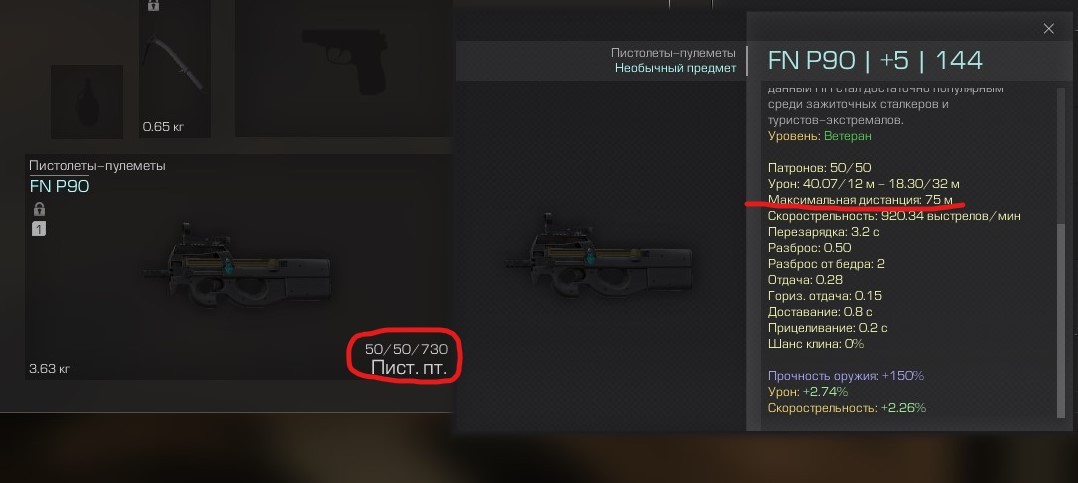Click the Максимальная дистанция: 75 м stat line
1078x483 pixels.
click(x=861, y=200)
